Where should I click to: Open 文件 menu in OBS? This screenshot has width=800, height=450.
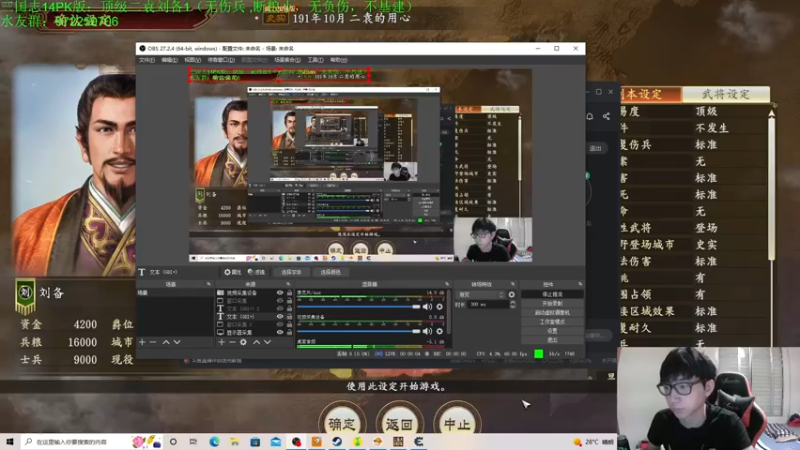pyautogui.click(x=146, y=60)
